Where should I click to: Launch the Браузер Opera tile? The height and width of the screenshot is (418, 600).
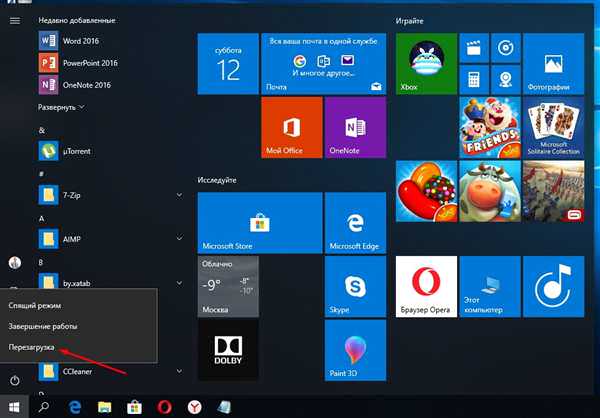click(x=426, y=286)
